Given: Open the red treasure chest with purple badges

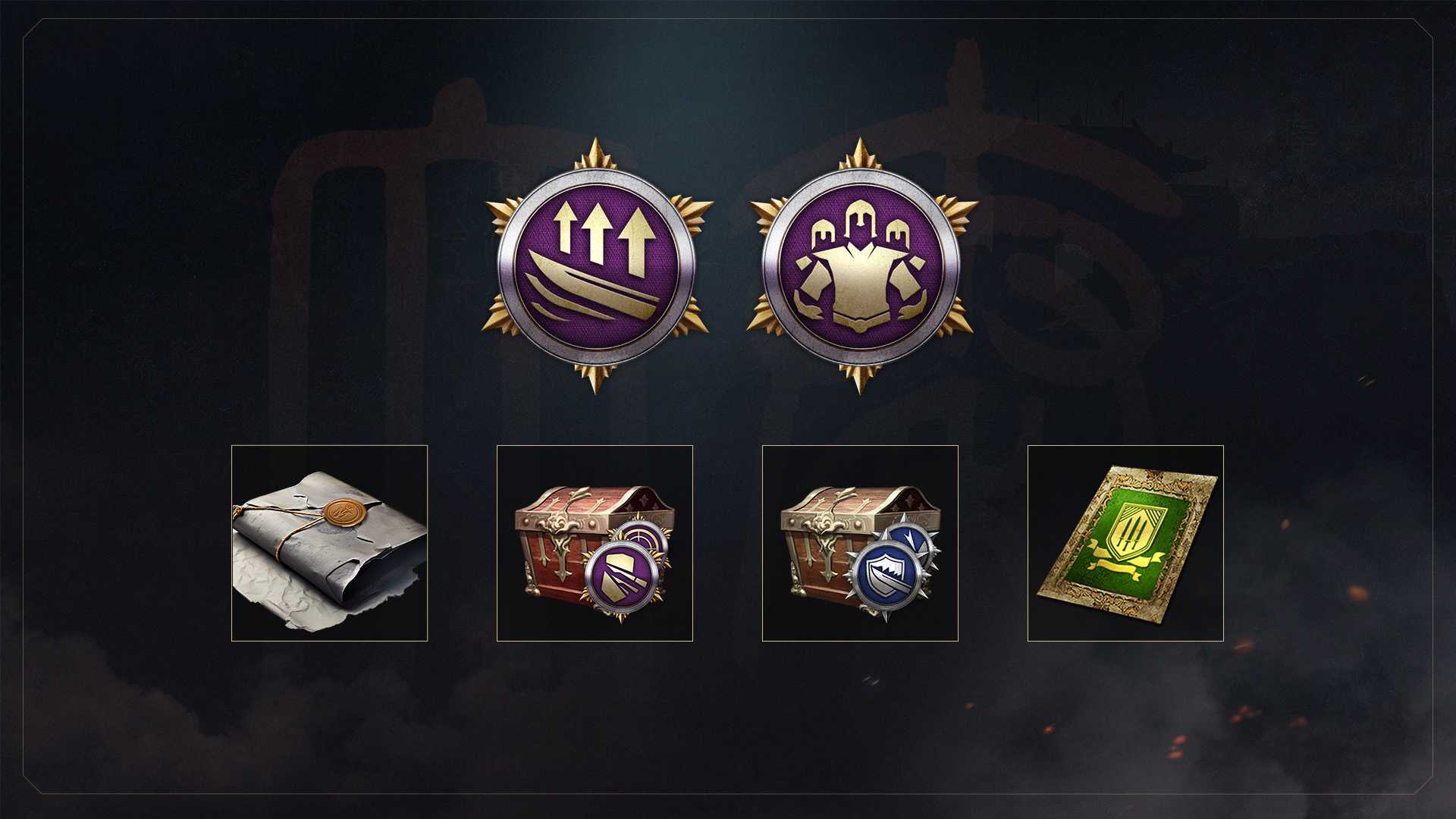Looking at the screenshot, I should pos(595,543).
